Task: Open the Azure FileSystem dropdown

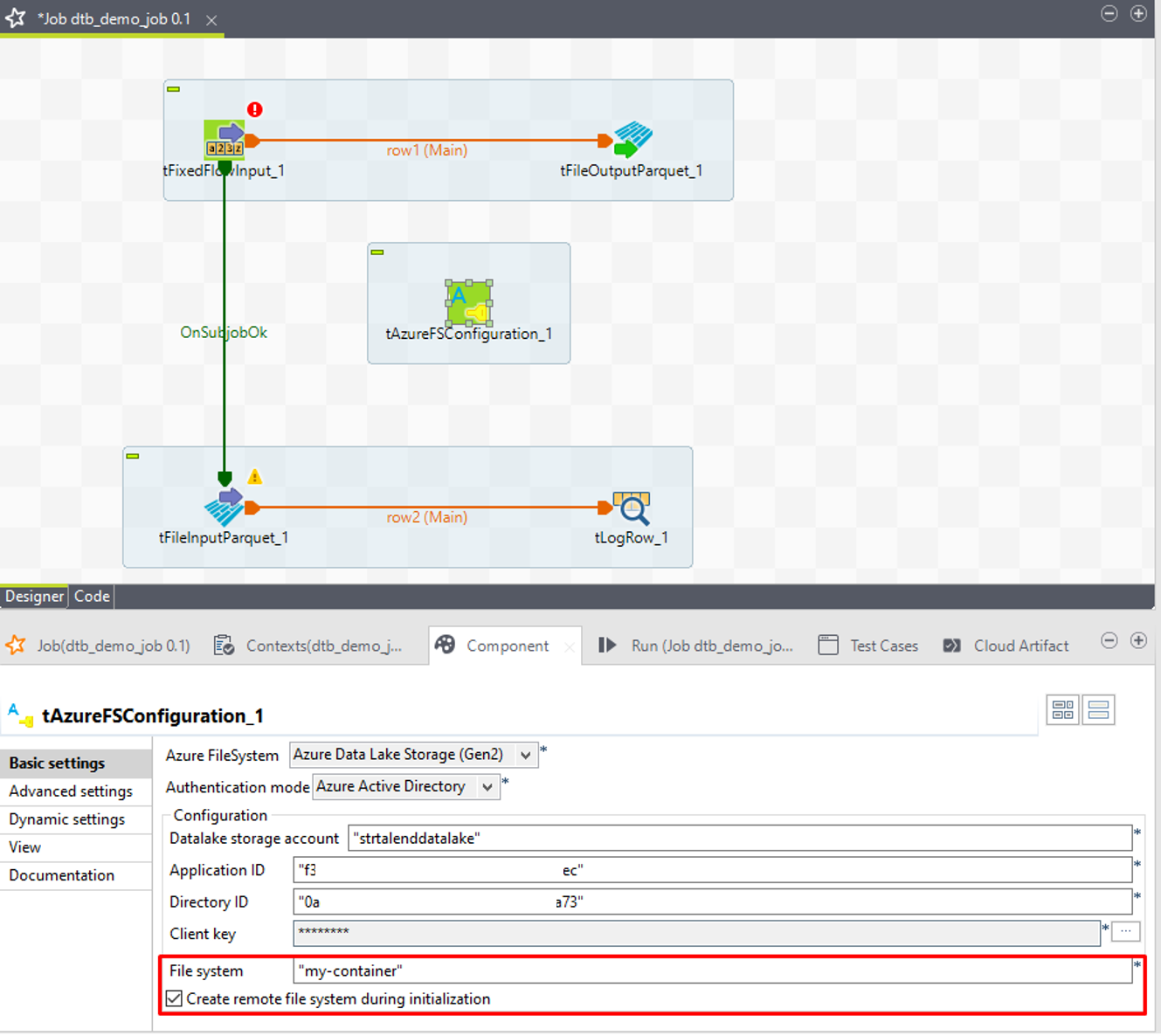Action: pos(525,755)
